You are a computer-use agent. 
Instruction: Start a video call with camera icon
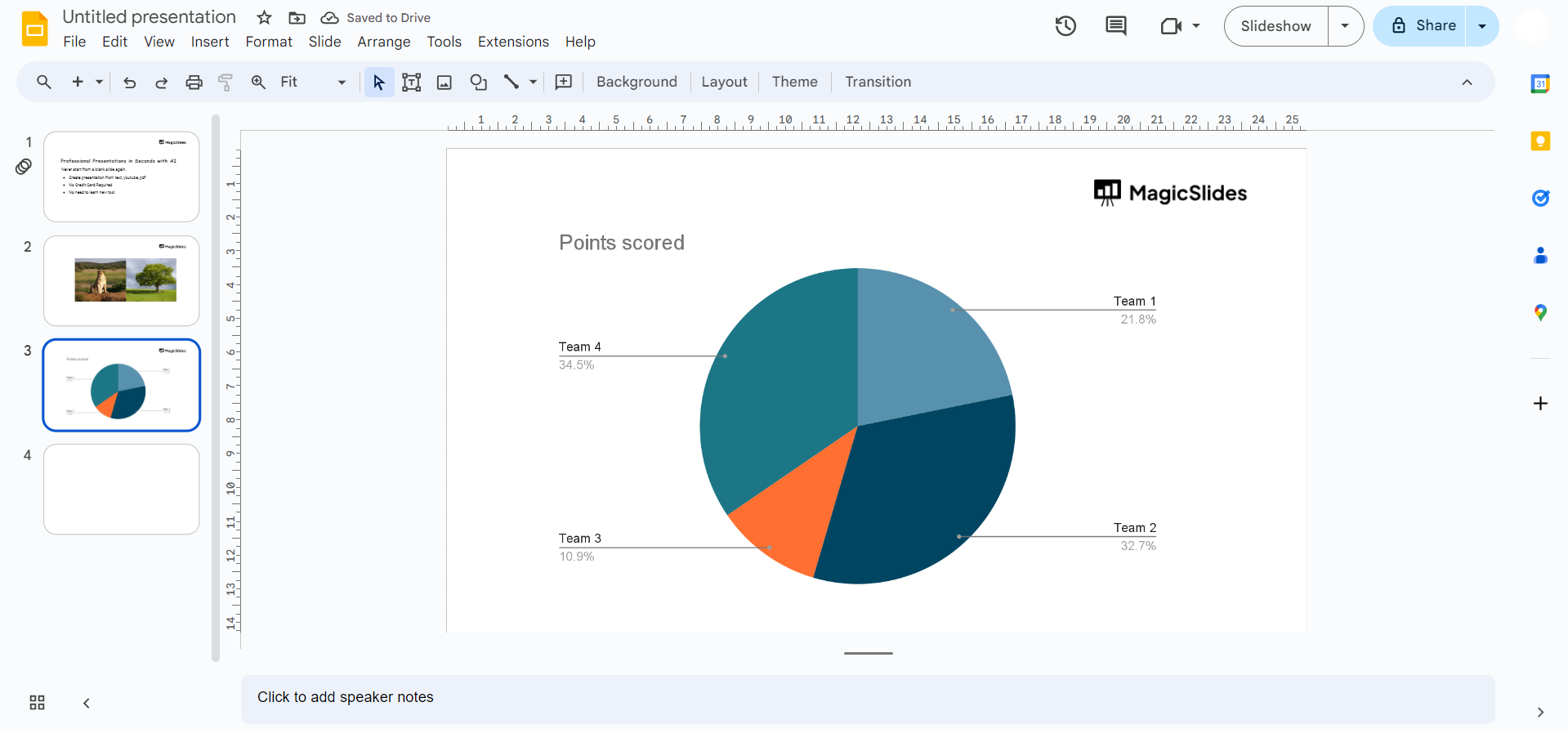pos(1171,26)
